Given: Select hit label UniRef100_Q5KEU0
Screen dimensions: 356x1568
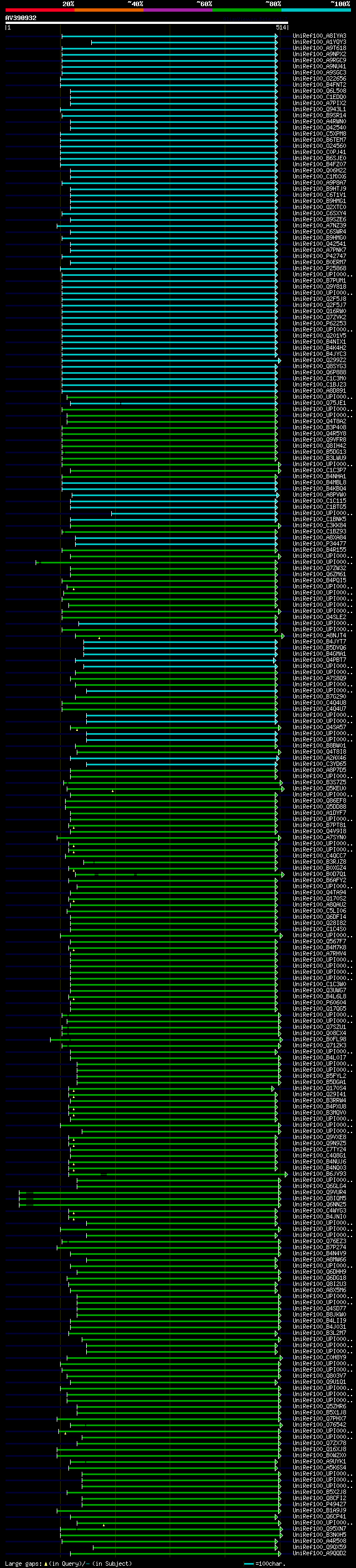Looking at the screenshot, I should coord(319,788).
